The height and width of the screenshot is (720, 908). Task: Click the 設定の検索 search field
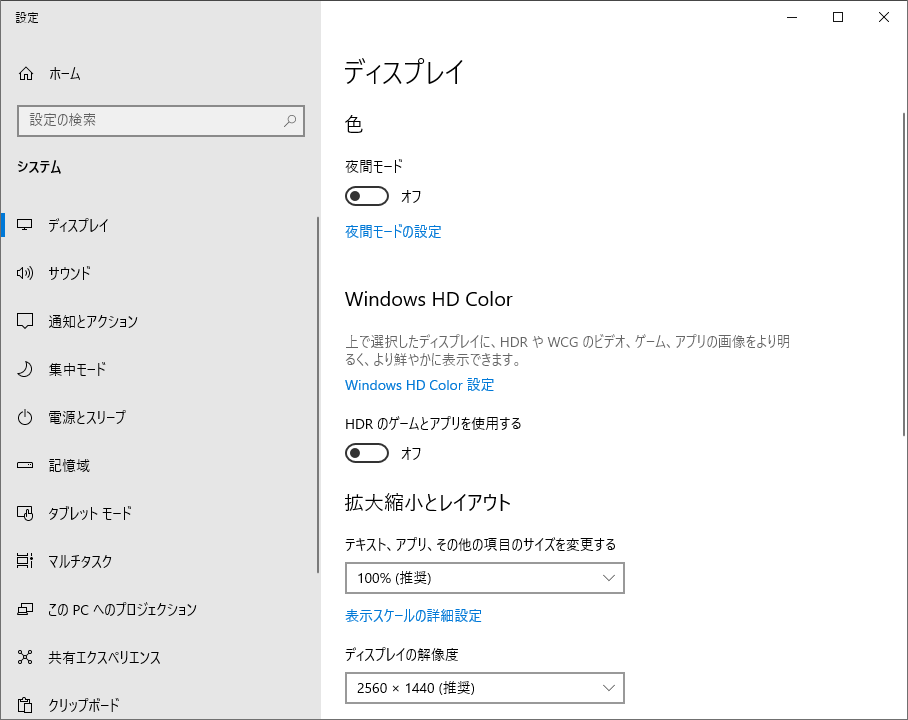point(161,120)
